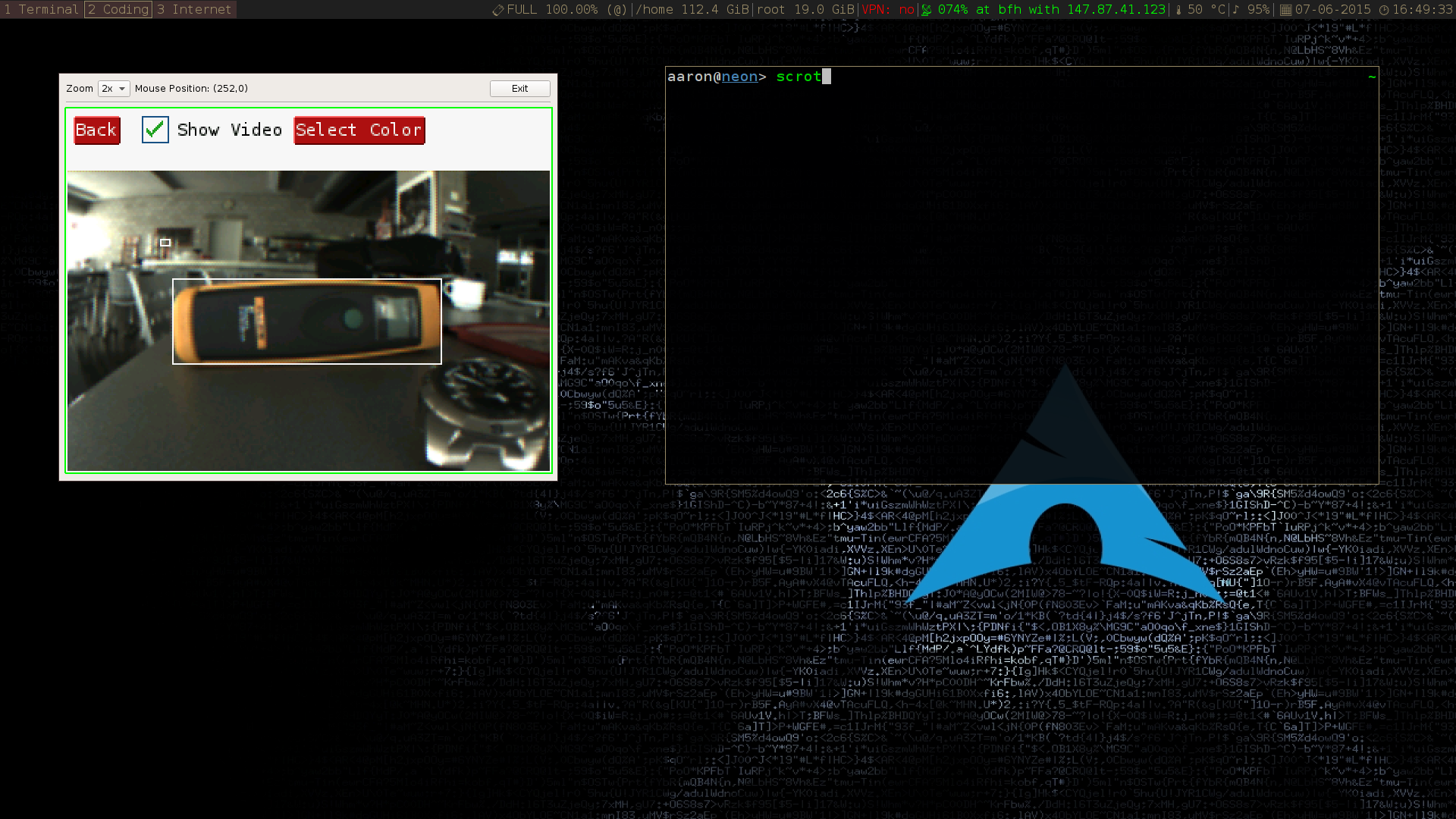Click the small white square marker in video
The image size is (1456, 819).
click(x=165, y=243)
